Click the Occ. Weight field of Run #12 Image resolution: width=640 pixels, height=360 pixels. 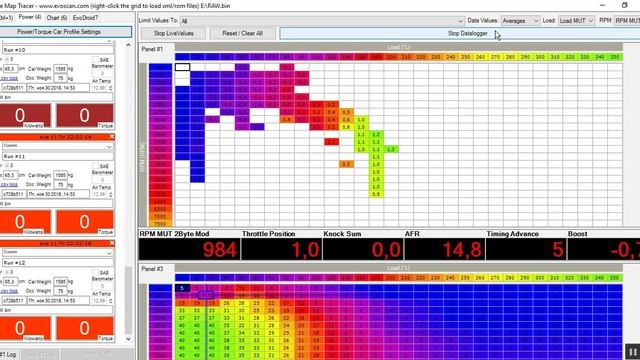tap(60, 291)
